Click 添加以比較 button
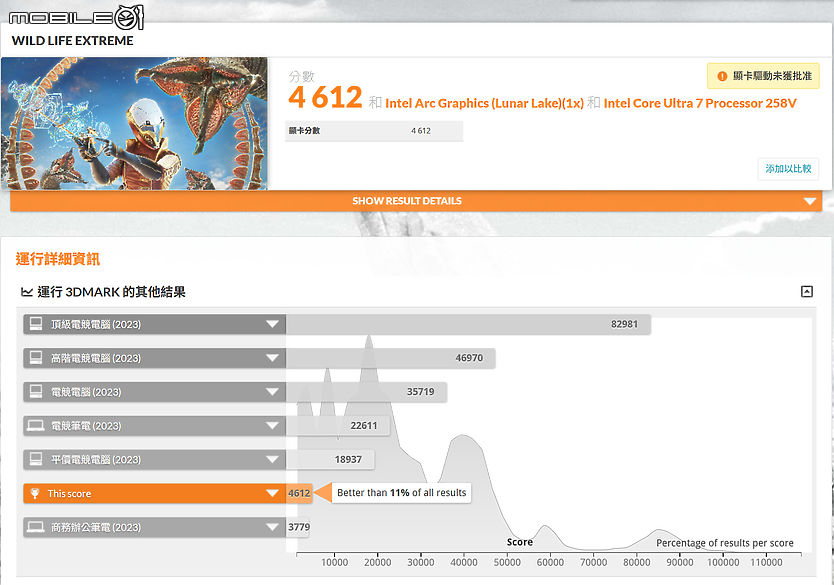Image resolution: width=834 pixels, height=585 pixels. (788, 169)
